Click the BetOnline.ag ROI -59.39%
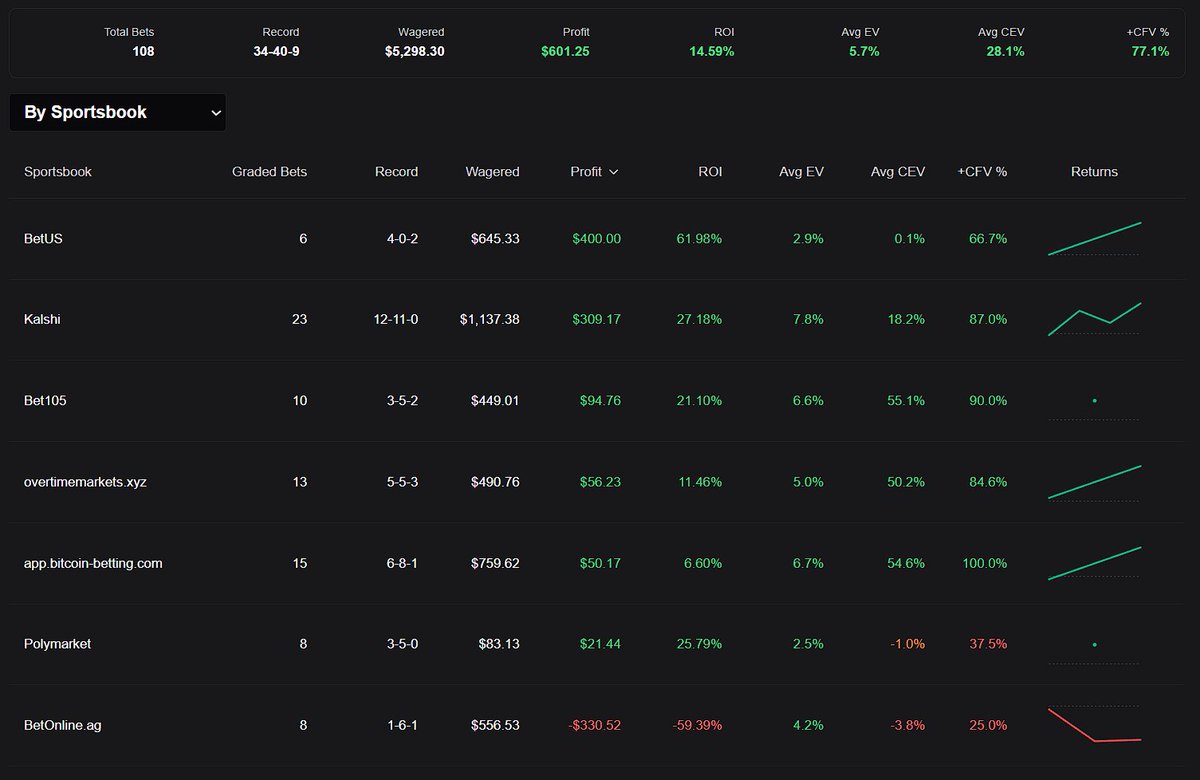This screenshot has height=780, width=1200. point(697,725)
